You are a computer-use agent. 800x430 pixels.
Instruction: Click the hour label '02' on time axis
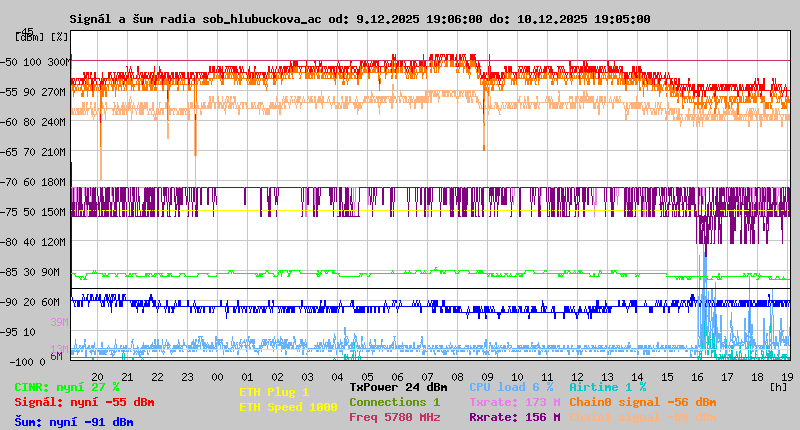point(278,377)
